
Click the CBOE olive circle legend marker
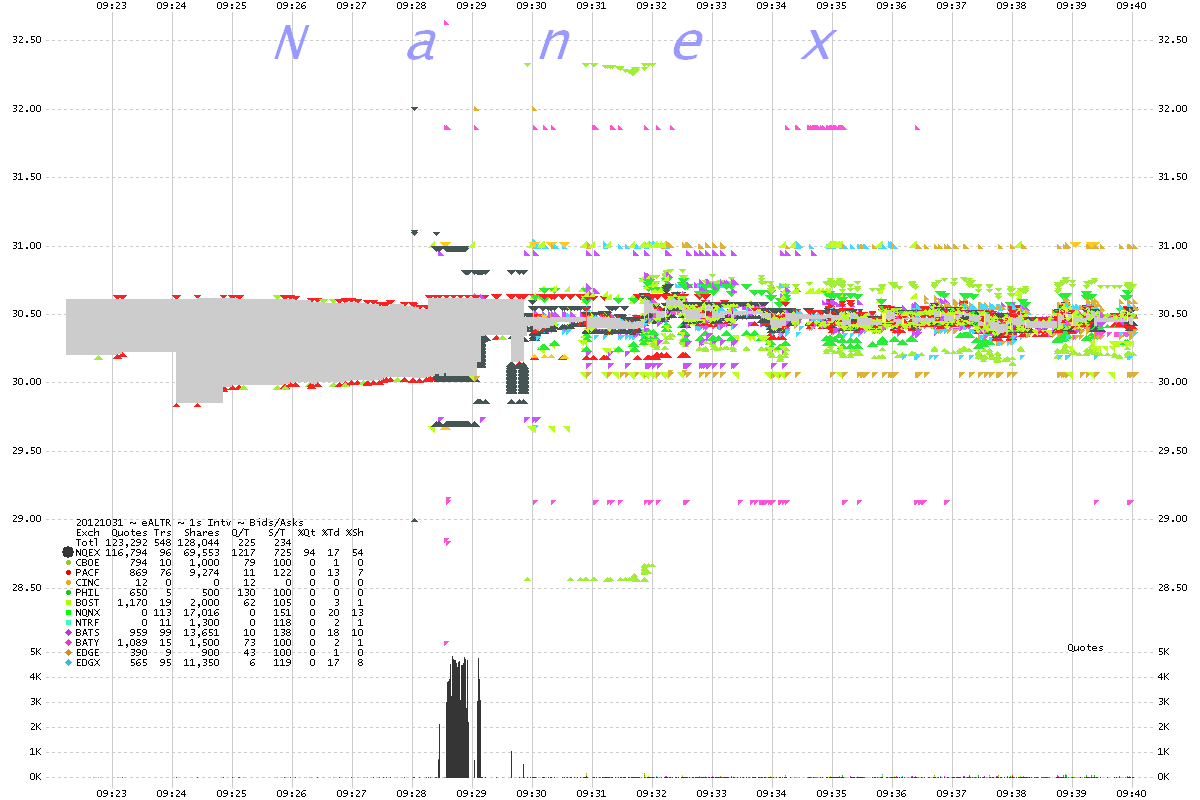coord(68,562)
